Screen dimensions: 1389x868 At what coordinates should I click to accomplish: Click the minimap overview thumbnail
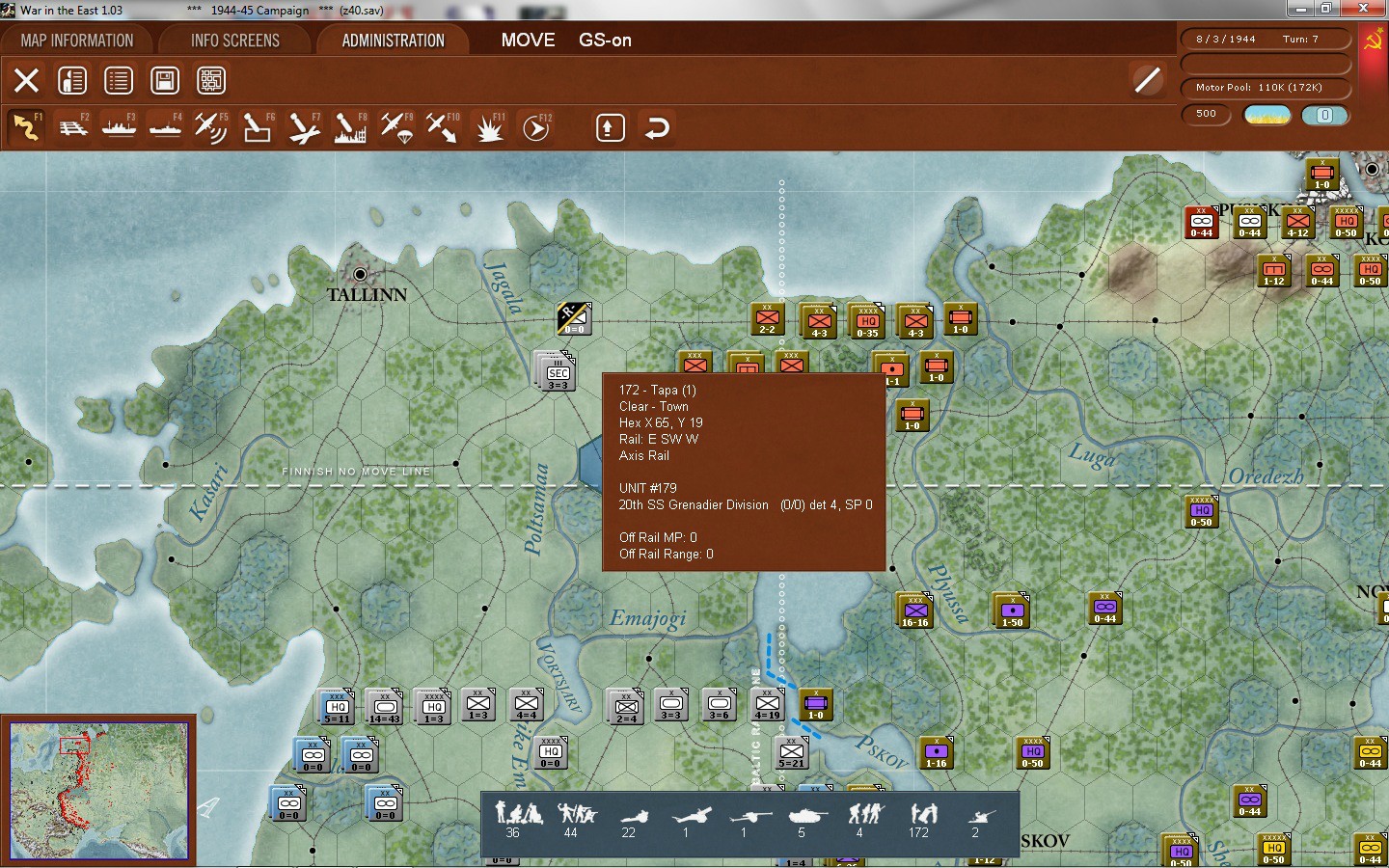(98, 791)
